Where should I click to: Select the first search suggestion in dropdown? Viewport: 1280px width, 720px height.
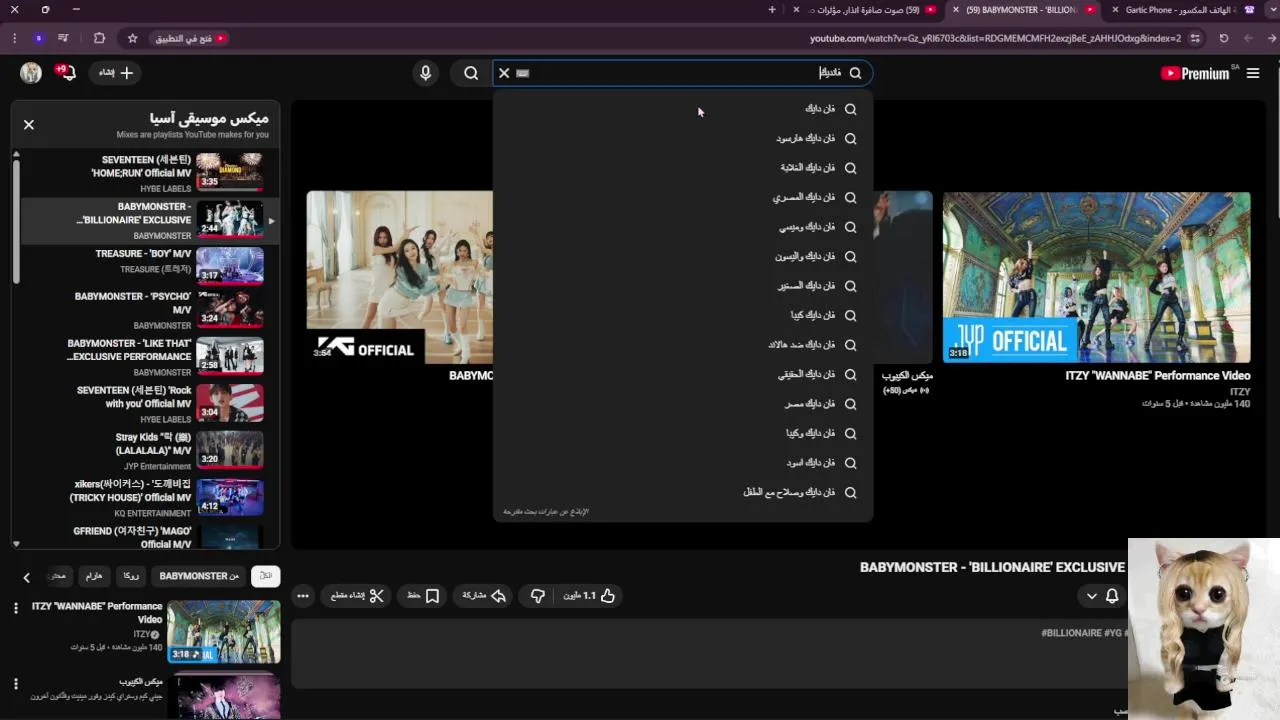tap(683, 109)
